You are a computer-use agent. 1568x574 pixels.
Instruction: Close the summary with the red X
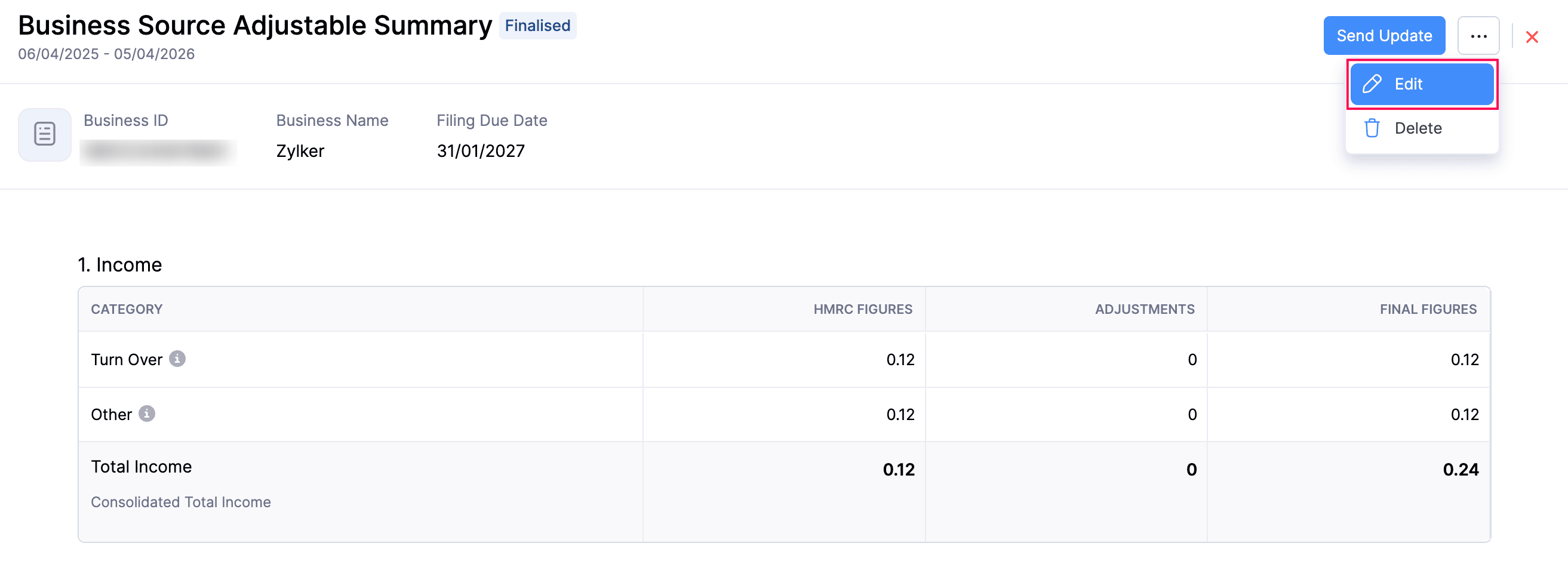point(1532,37)
